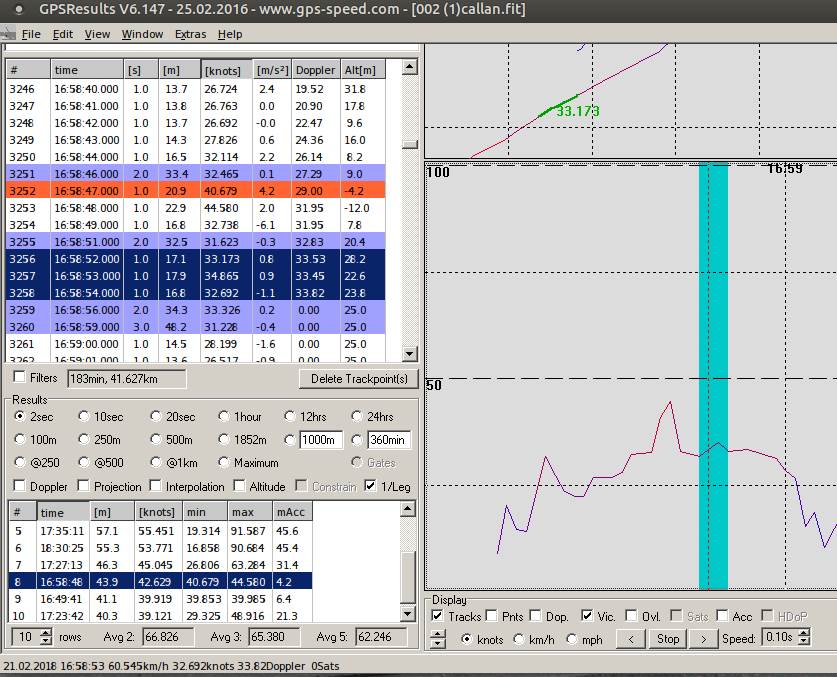
Task: Click the application icon left of File
Action: coord(8,34)
